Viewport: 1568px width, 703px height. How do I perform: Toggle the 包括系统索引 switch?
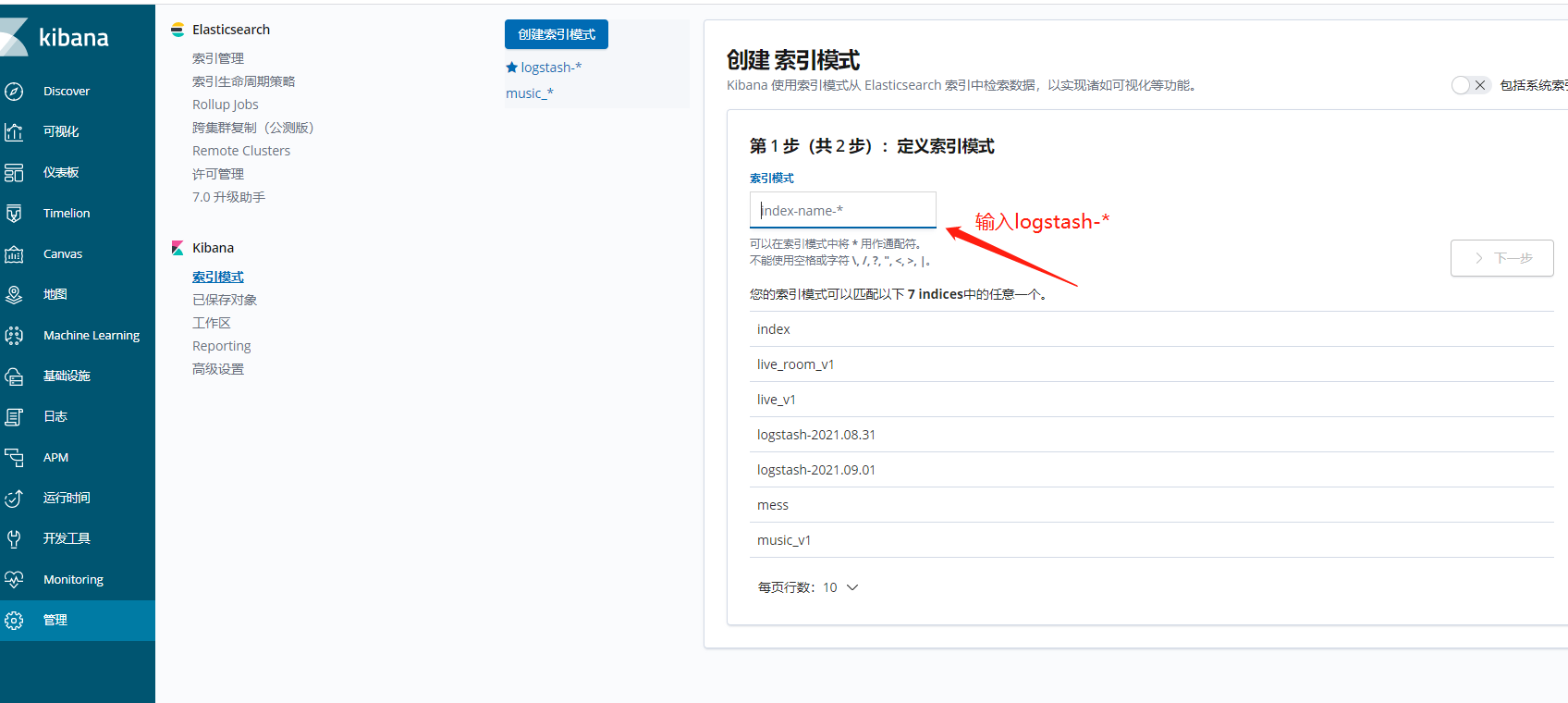pyautogui.click(x=1470, y=85)
